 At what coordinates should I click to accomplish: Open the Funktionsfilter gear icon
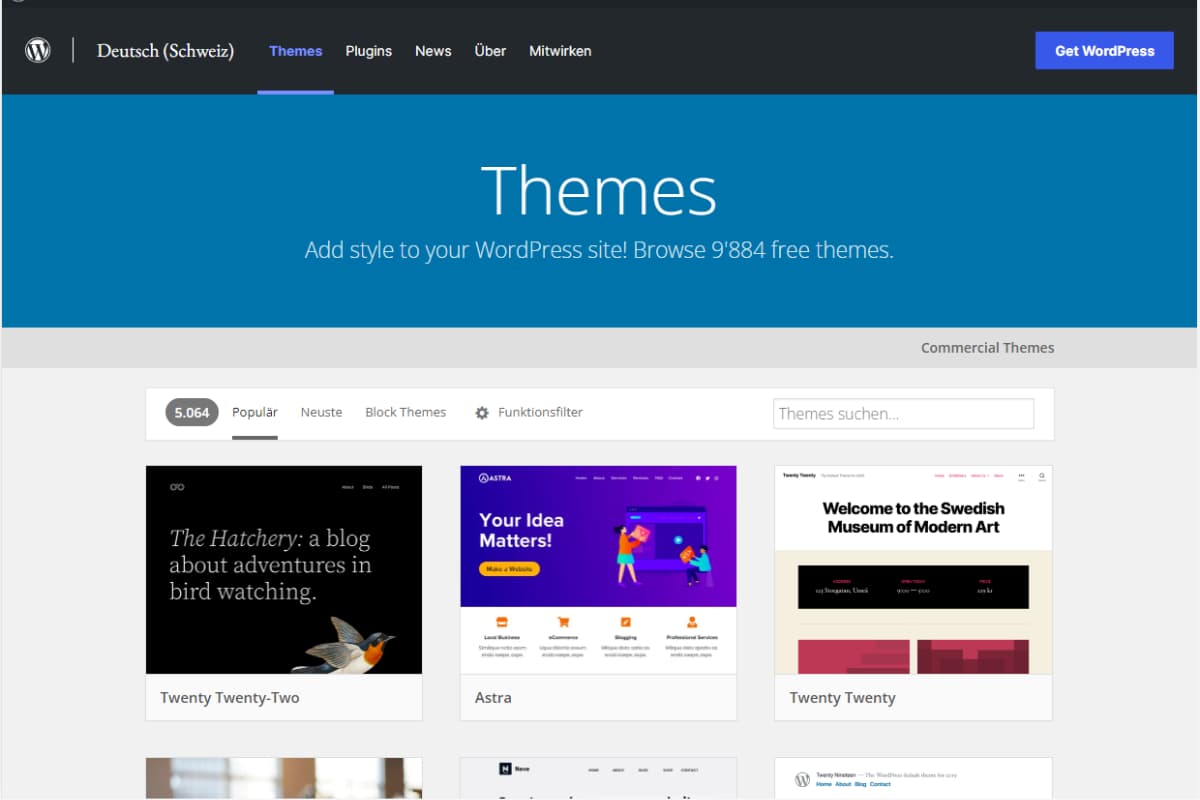[482, 412]
